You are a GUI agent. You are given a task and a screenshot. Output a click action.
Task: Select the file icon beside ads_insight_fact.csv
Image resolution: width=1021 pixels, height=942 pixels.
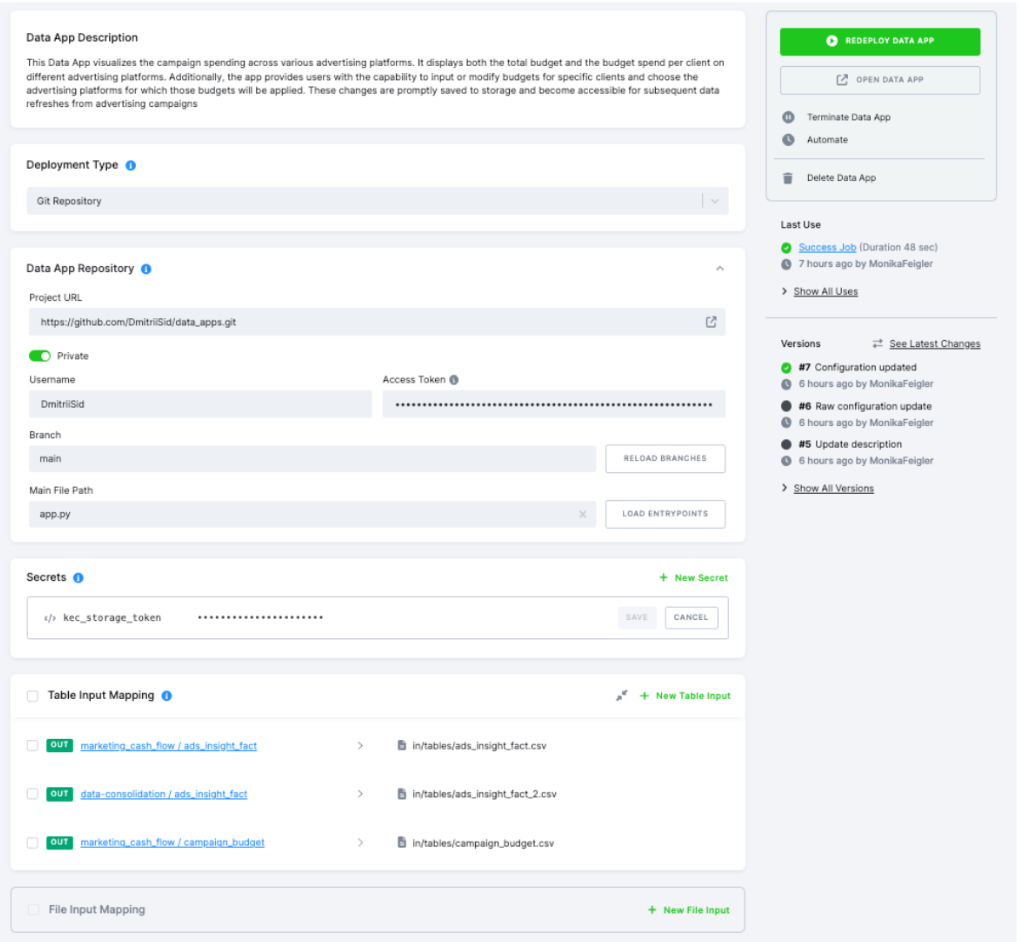coord(402,745)
